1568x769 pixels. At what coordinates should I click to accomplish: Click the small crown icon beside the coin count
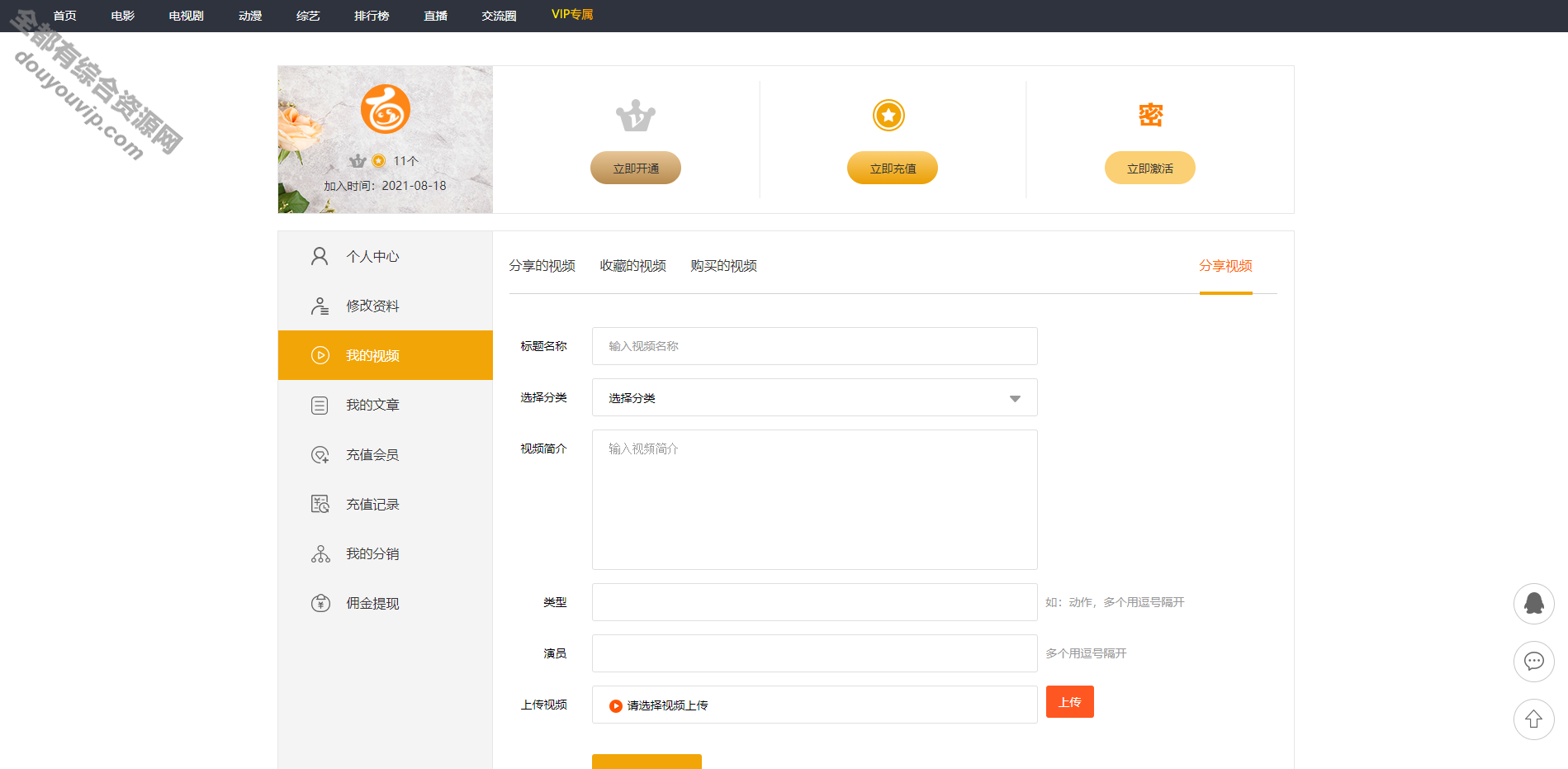pyautogui.click(x=358, y=161)
